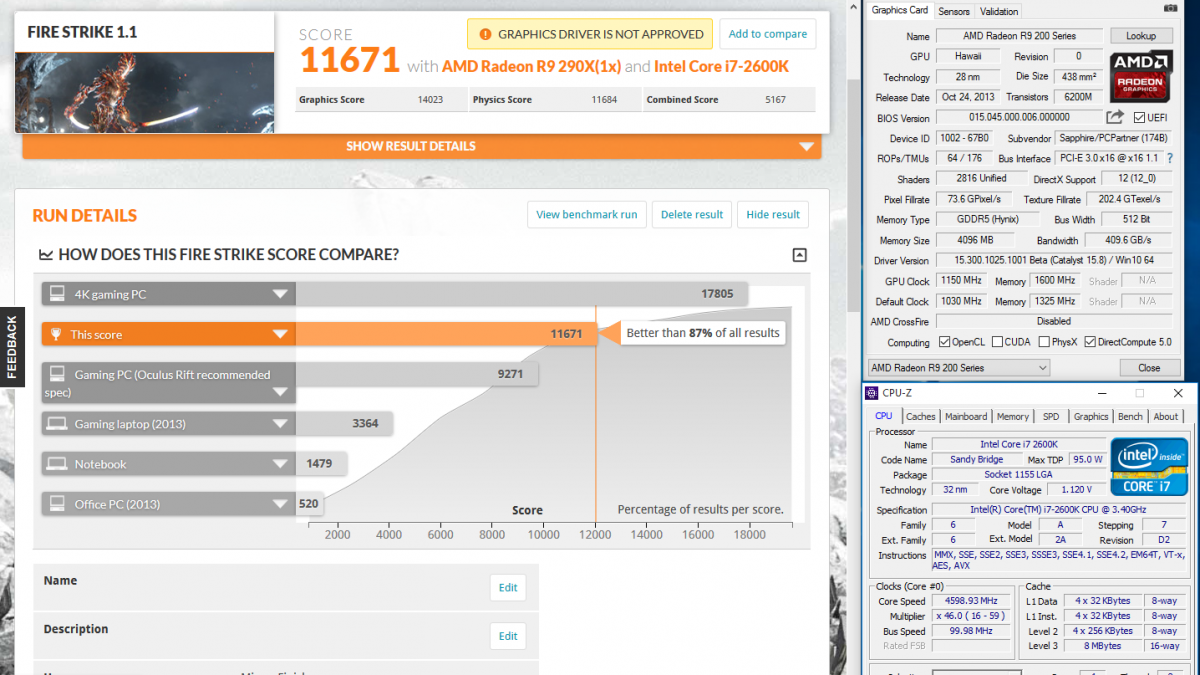Expand the Office PC (2013) row arrow

[280, 504]
